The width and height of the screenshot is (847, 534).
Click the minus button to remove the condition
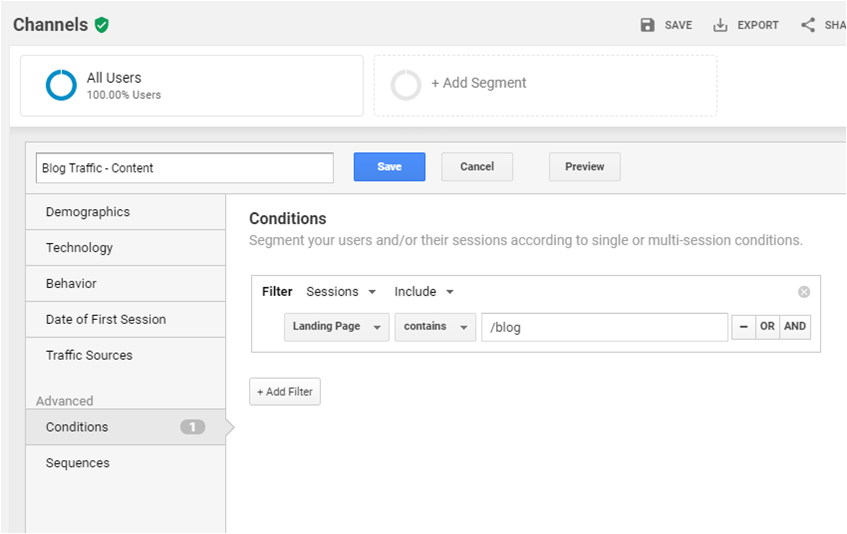tap(743, 327)
